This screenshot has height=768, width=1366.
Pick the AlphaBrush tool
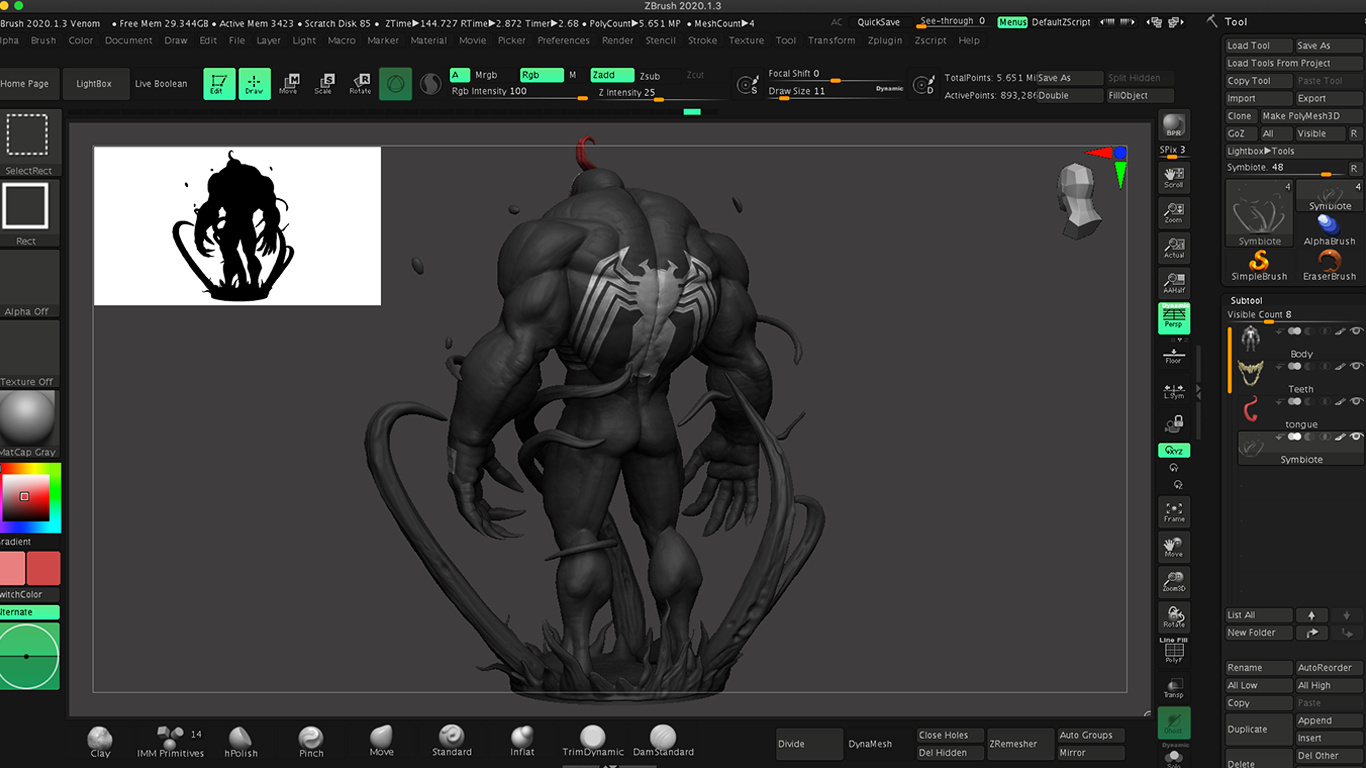click(1329, 229)
